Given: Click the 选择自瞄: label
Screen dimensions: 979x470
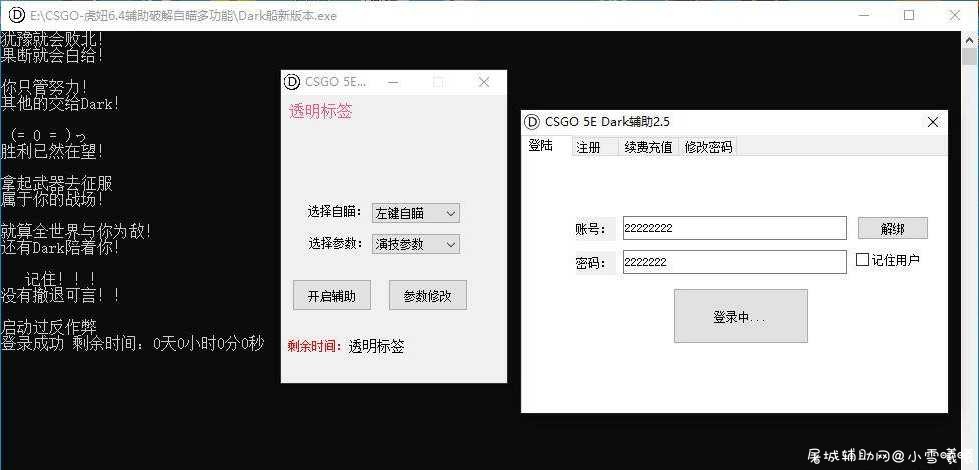Looking at the screenshot, I should pyautogui.click(x=335, y=212).
